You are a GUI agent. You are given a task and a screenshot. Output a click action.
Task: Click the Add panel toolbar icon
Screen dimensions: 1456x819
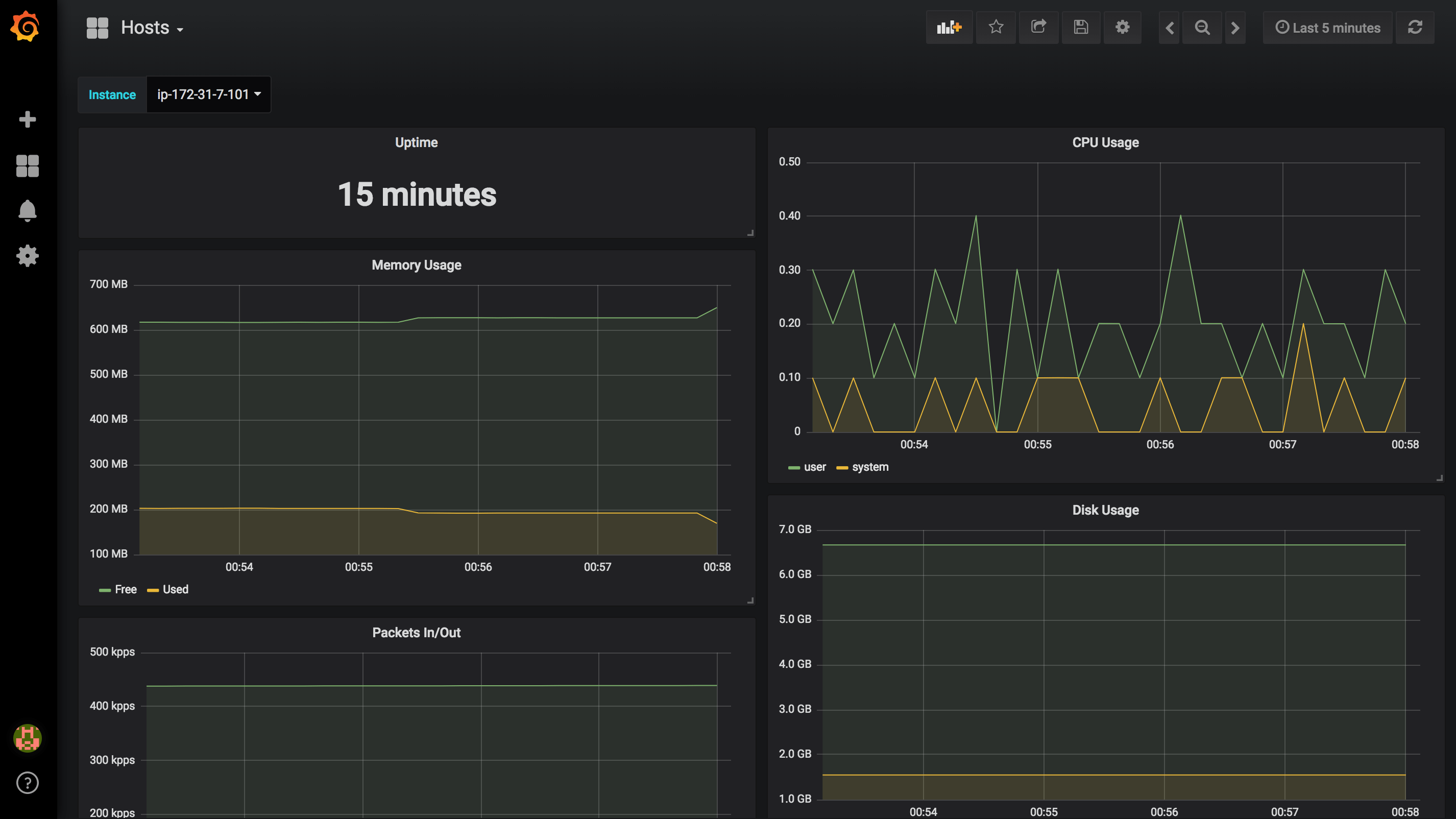949,27
